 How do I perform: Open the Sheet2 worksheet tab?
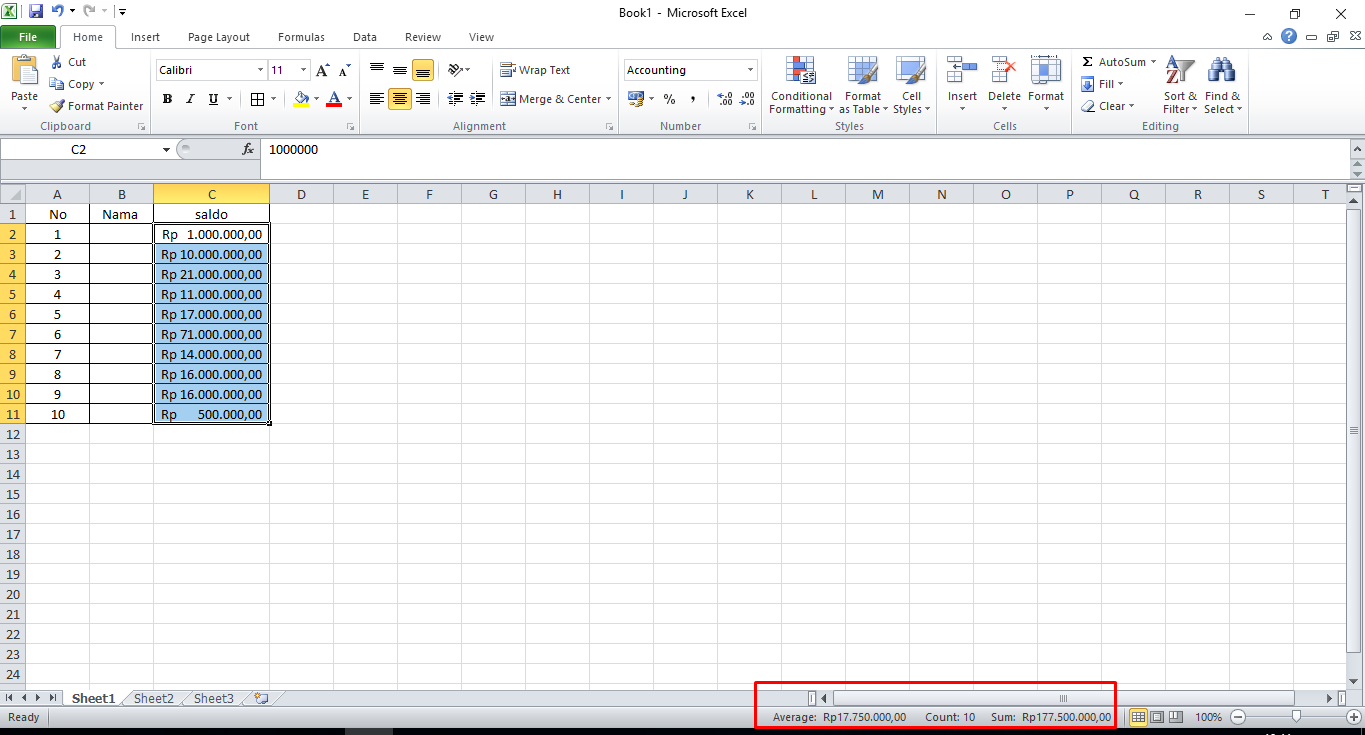pyautogui.click(x=152, y=698)
